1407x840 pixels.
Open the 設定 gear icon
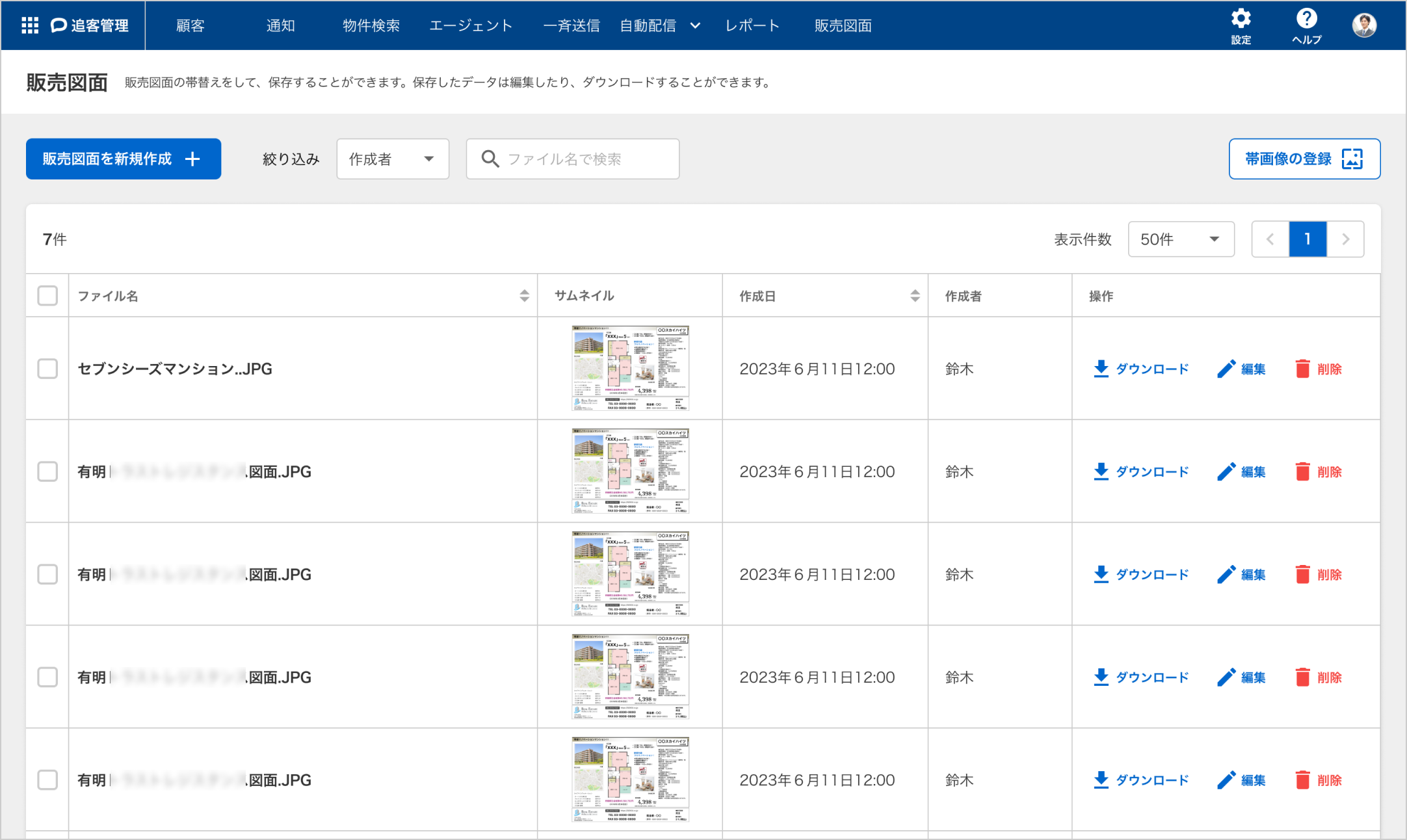coord(1241,19)
